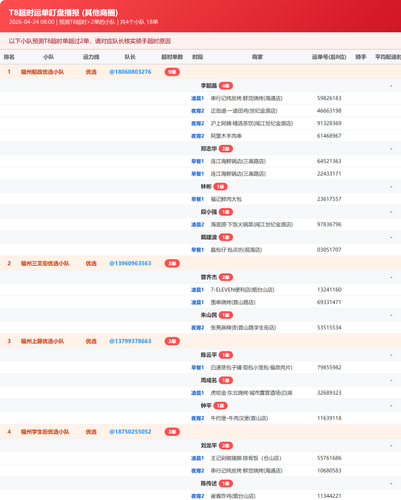Screen dimensions: 401x500
Task: Select the rank 2 team name 福州三叉街优选小队
Action: pyautogui.click(x=45, y=263)
